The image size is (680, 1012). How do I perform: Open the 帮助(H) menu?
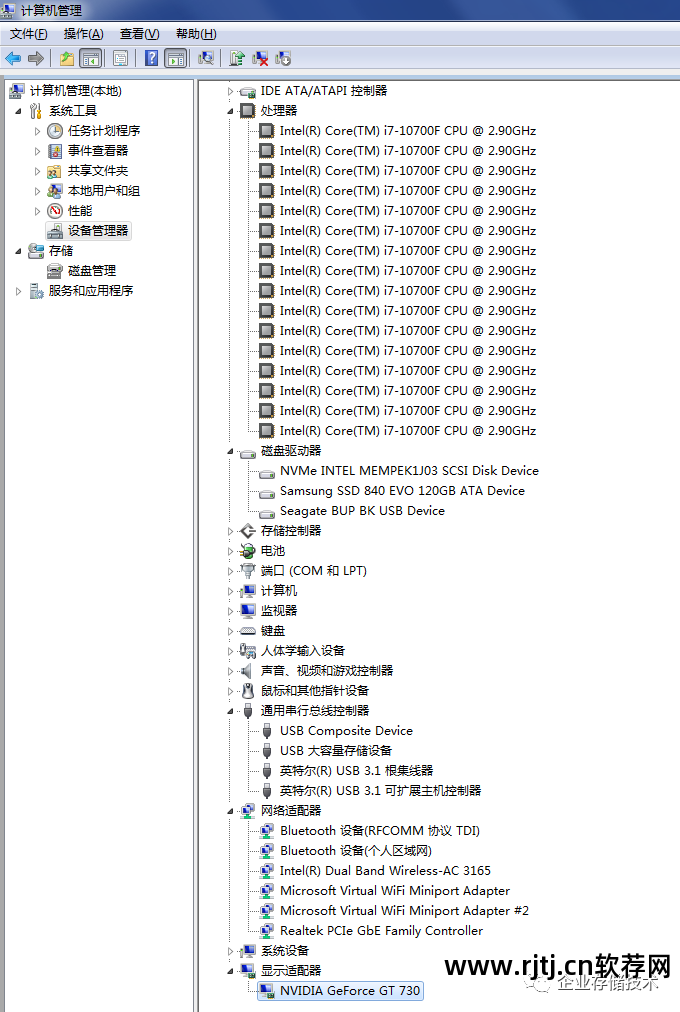[196, 34]
